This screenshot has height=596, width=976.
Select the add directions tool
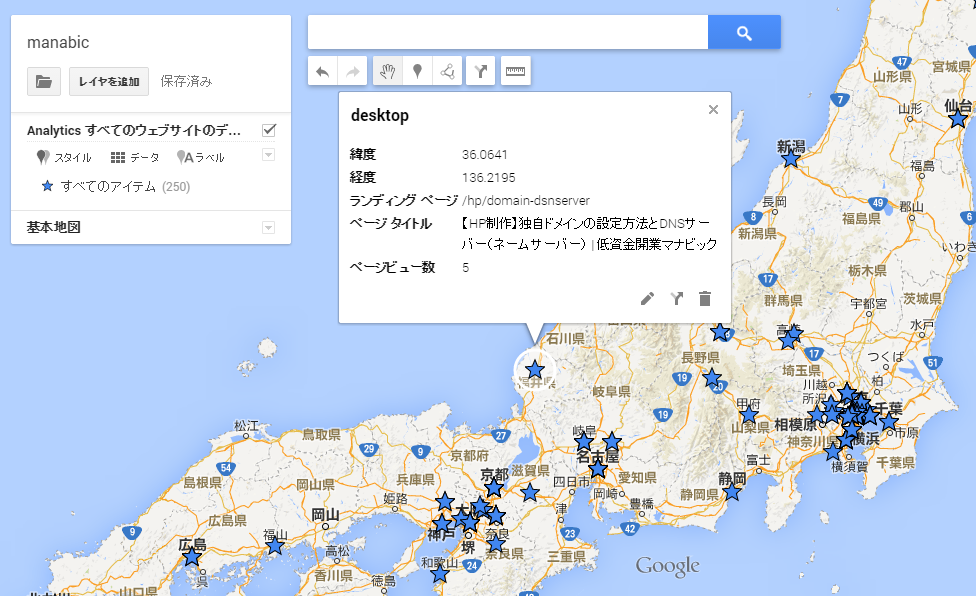(481, 72)
